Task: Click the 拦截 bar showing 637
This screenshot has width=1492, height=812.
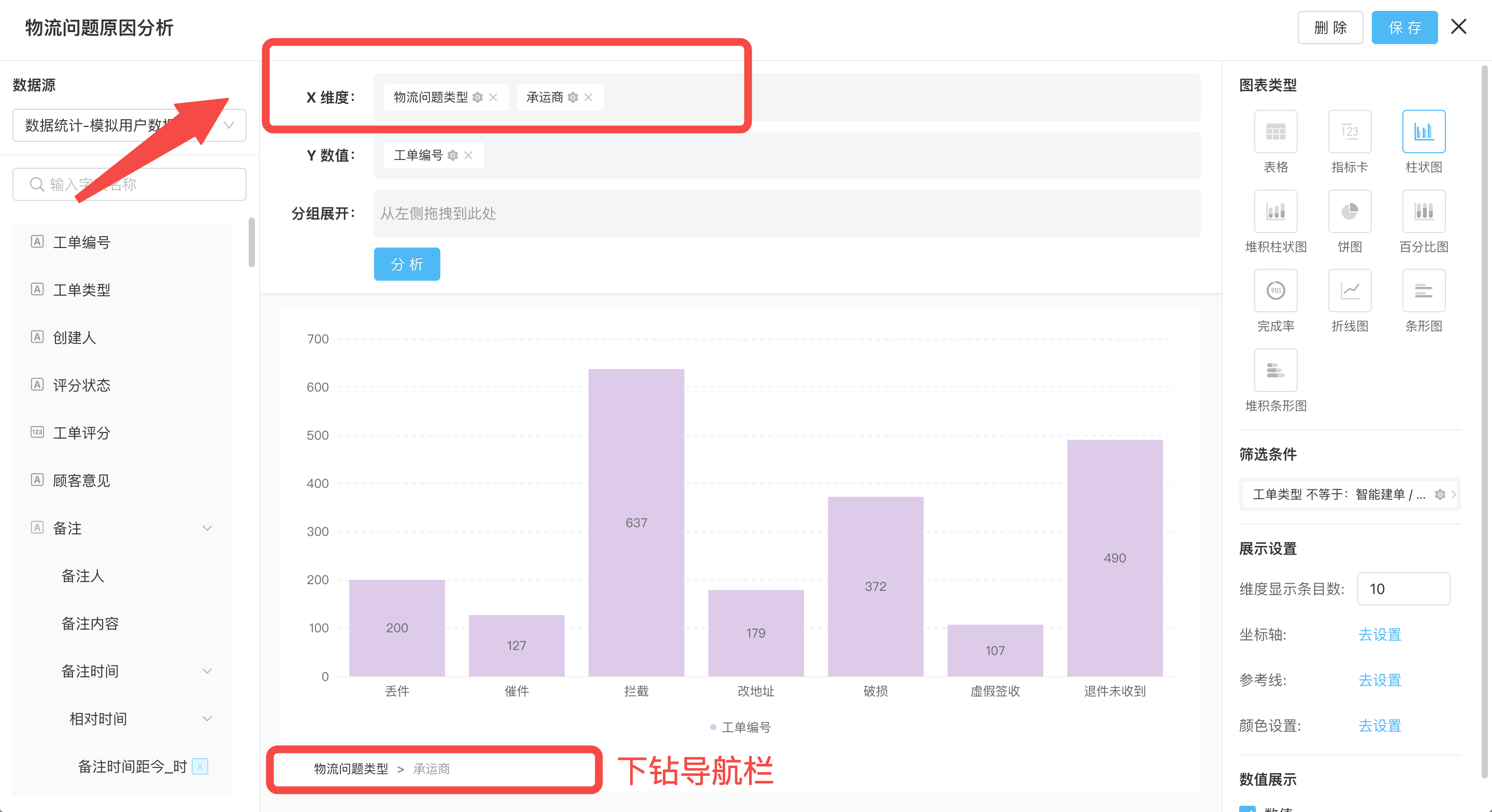Action: coord(636,523)
